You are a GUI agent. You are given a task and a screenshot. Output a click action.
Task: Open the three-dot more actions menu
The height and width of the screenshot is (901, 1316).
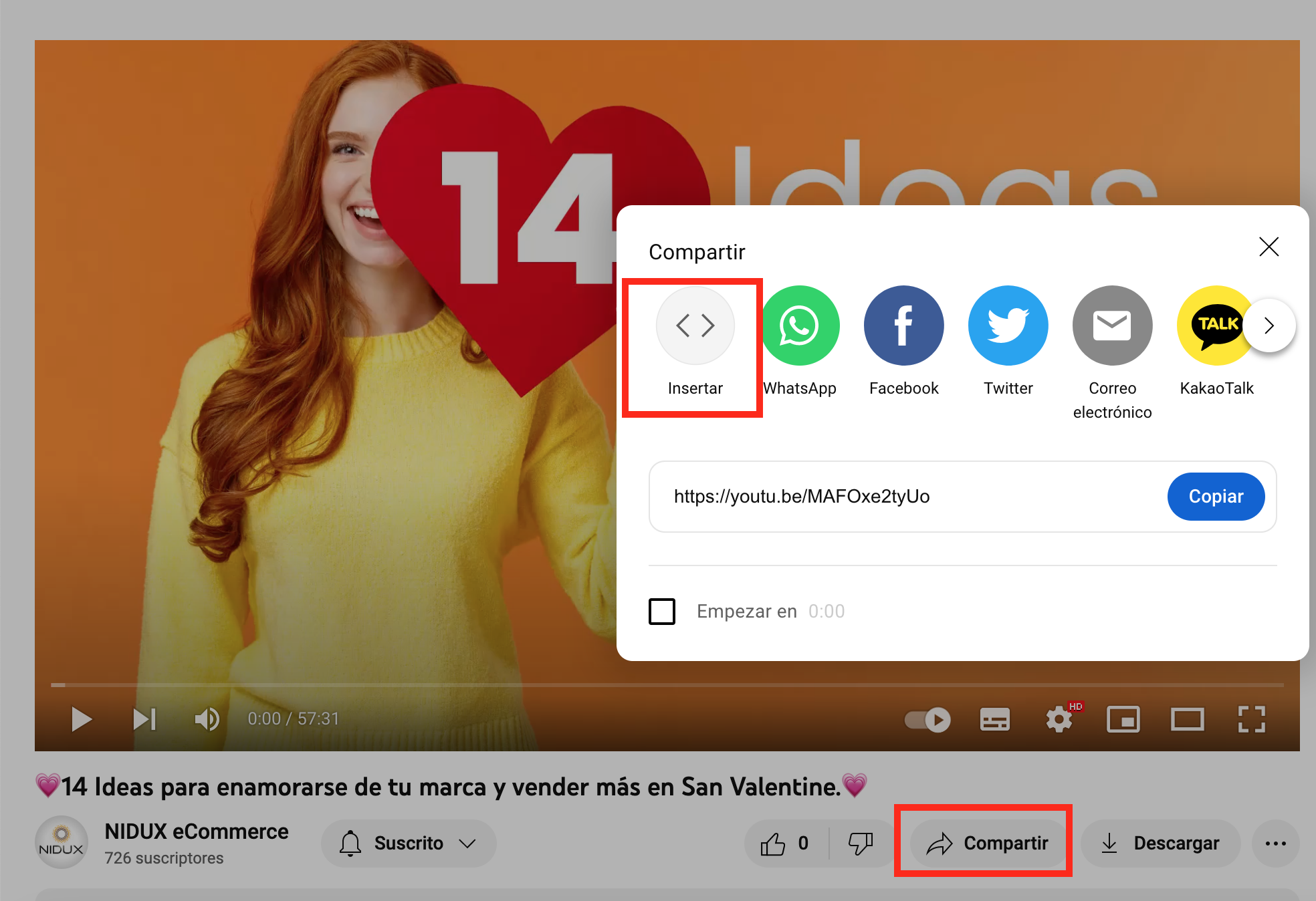pos(1275,844)
